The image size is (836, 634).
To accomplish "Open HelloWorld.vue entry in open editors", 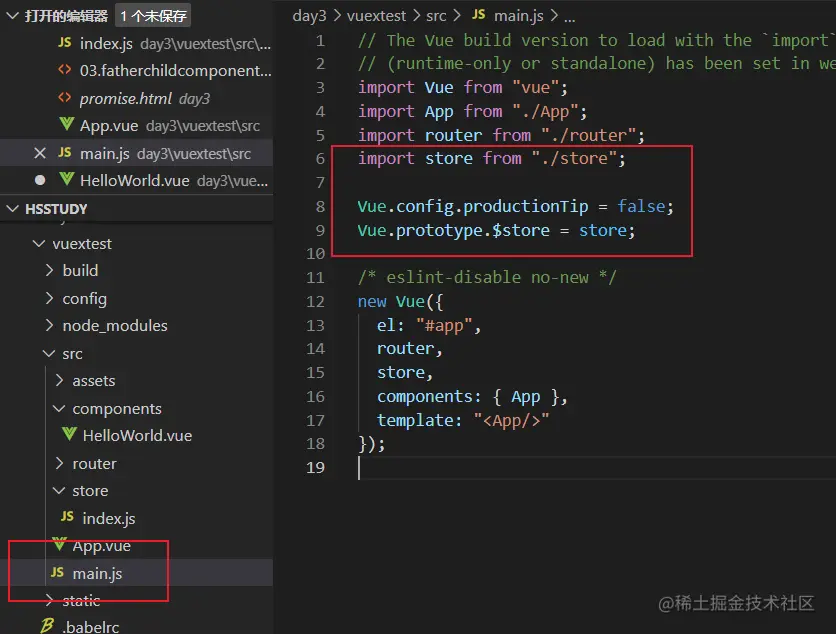I will coord(136,181).
